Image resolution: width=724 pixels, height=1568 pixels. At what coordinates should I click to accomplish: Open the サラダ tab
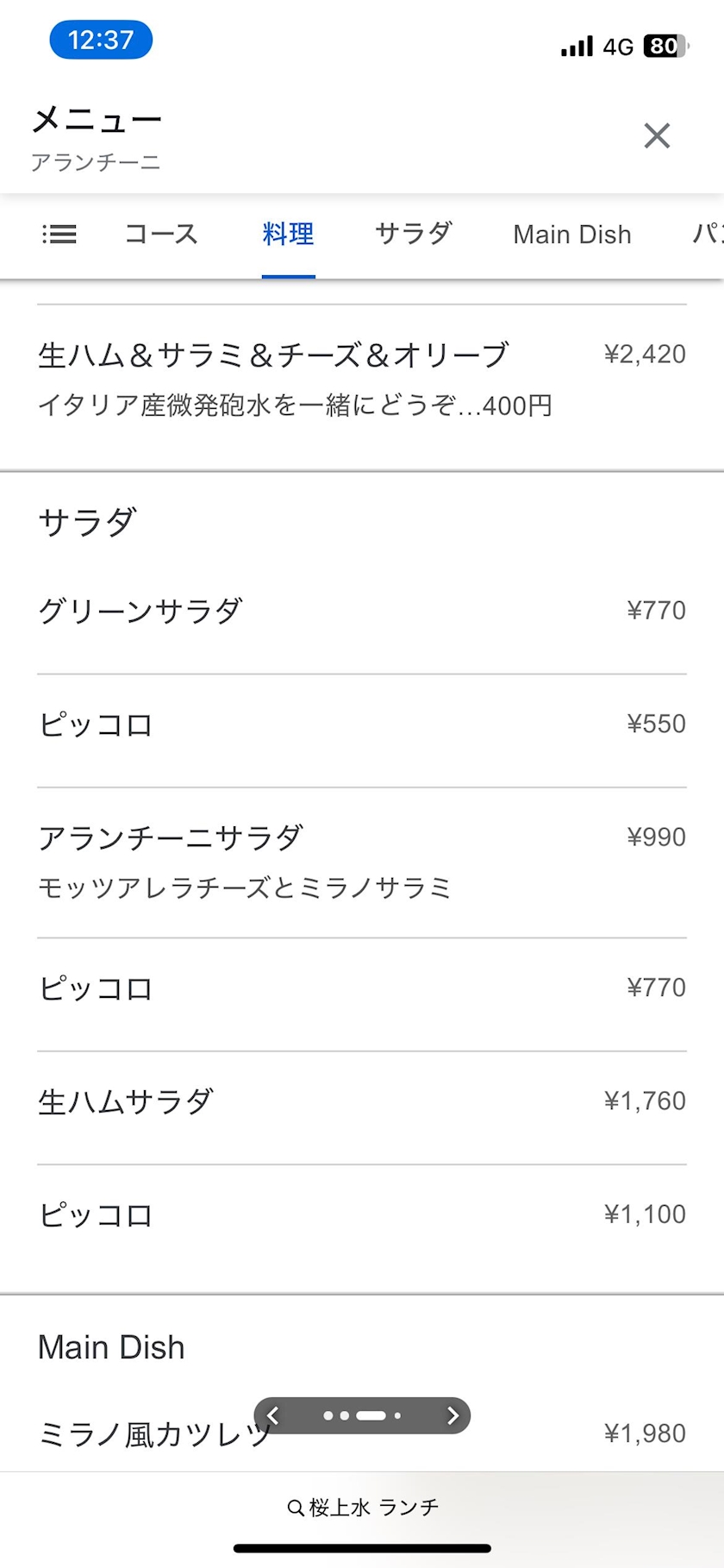pyautogui.click(x=414, y=234)
